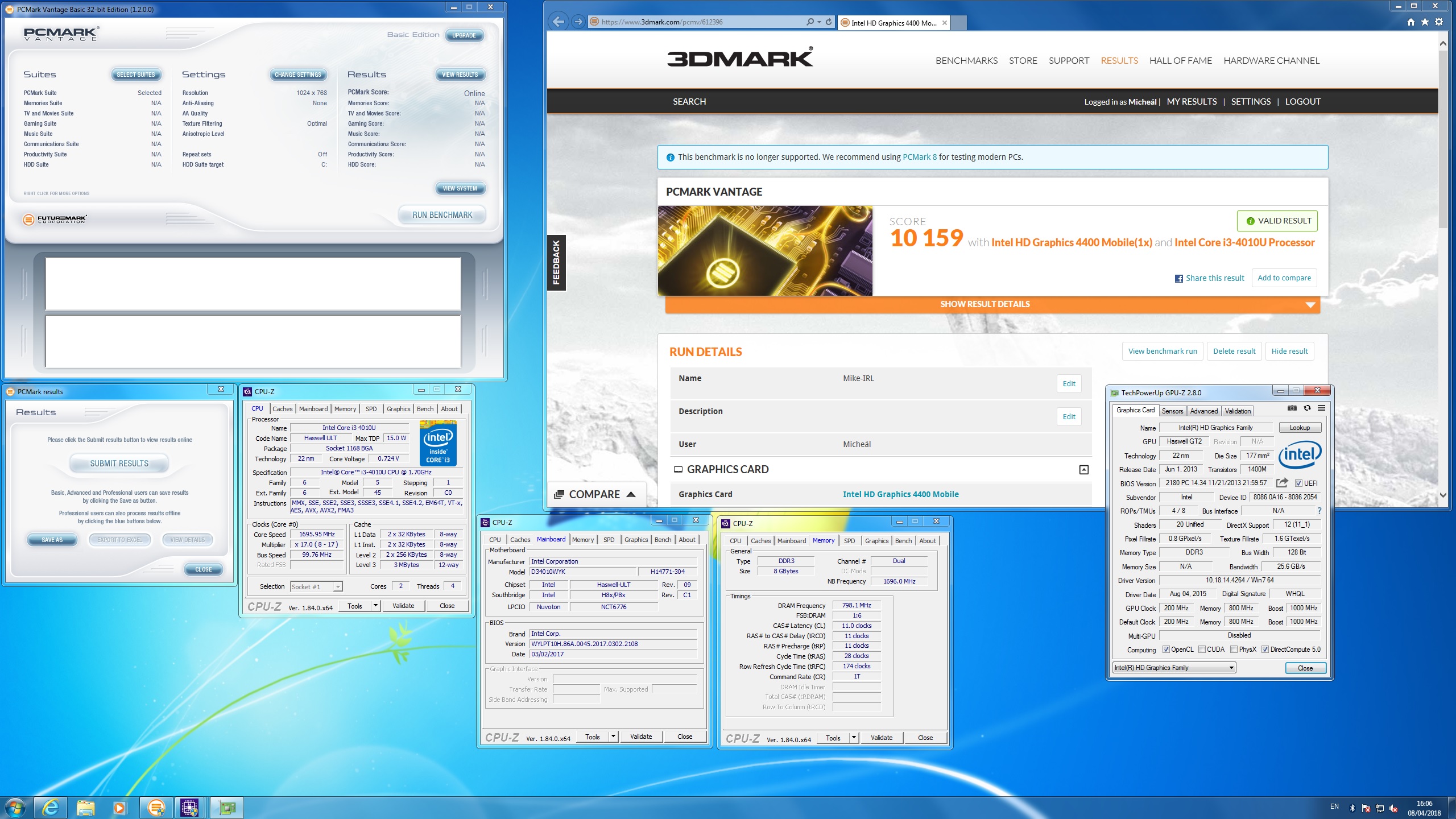Screen dimensions: 1456x819
Task: Click the muted volume tray icon
Action: (x=1393, y=808)
